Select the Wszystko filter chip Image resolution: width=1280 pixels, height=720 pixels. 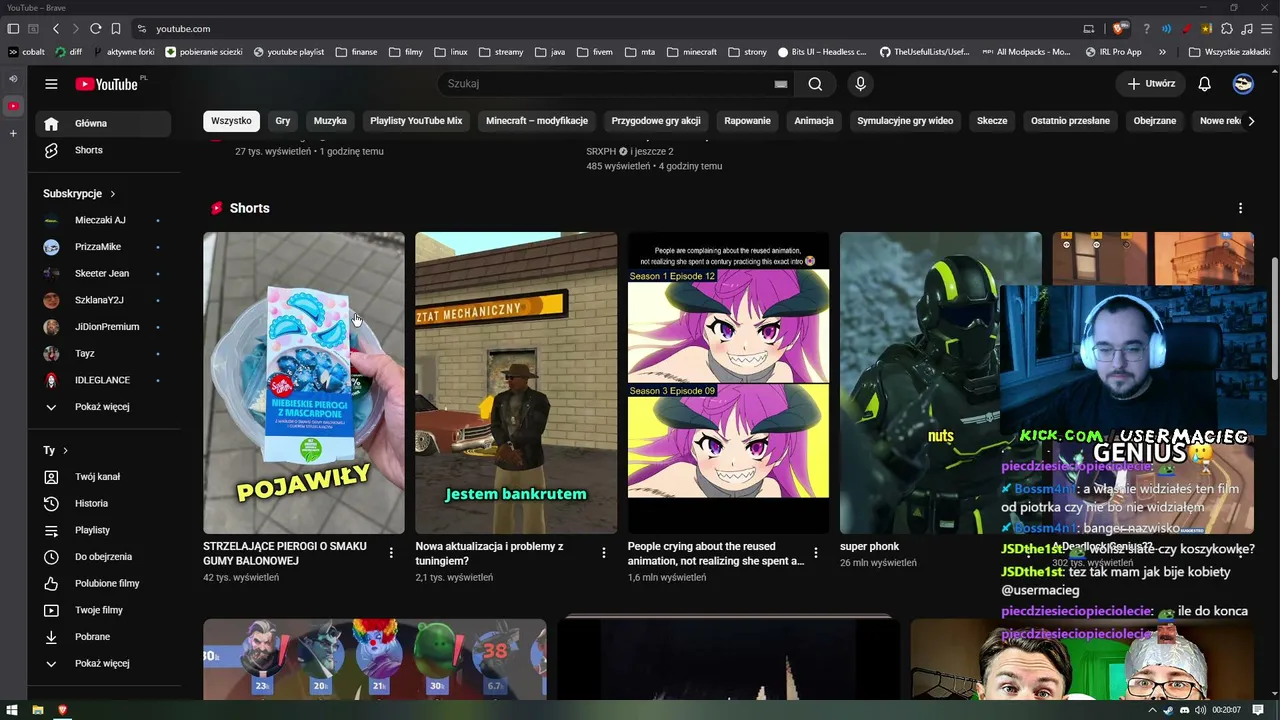(231, 121)
